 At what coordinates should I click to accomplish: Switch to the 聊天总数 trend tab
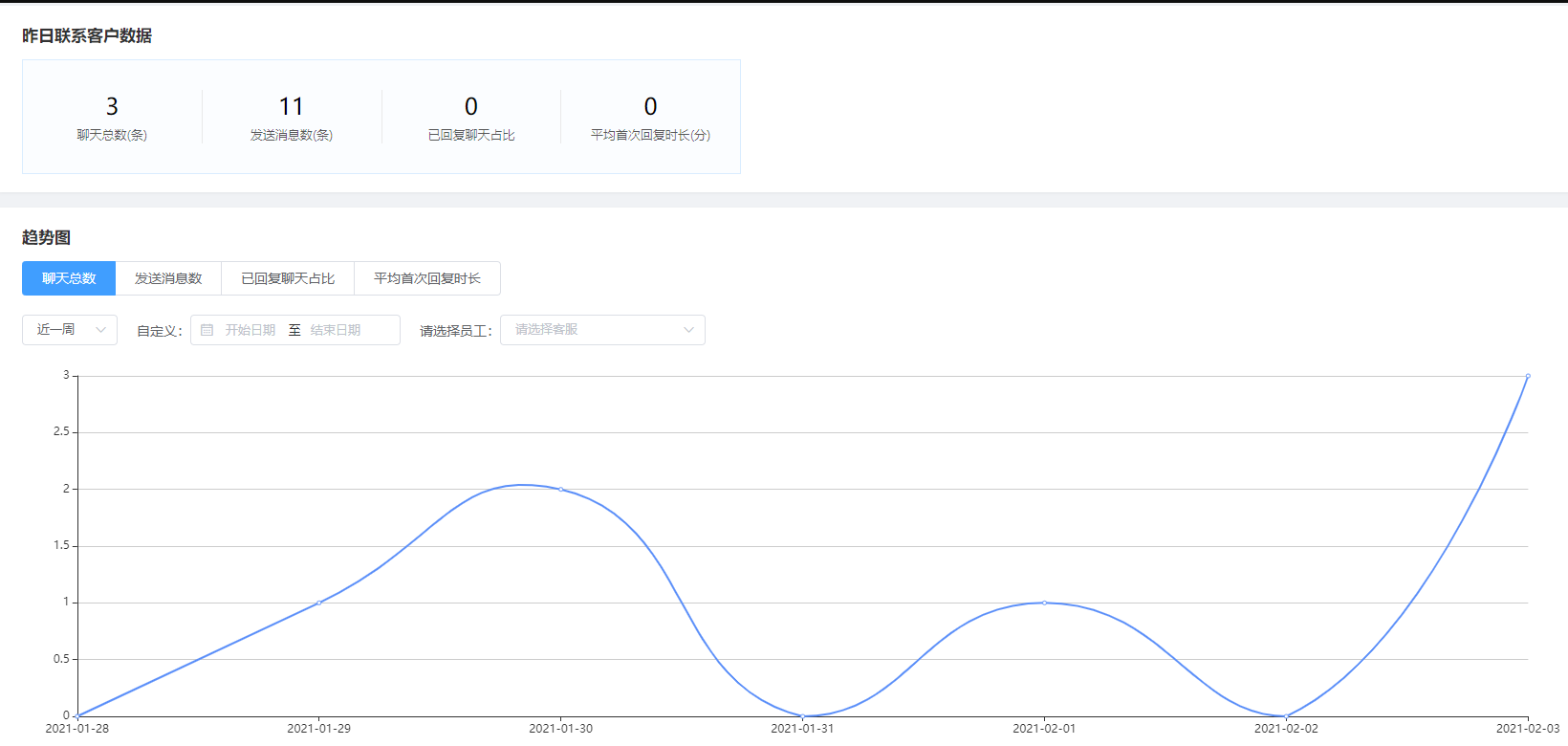coord(69,278)
